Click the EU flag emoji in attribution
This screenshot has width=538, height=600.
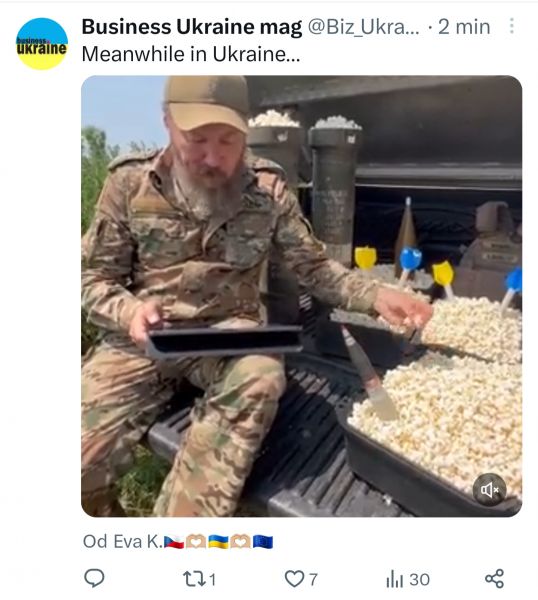coord(263,542)
